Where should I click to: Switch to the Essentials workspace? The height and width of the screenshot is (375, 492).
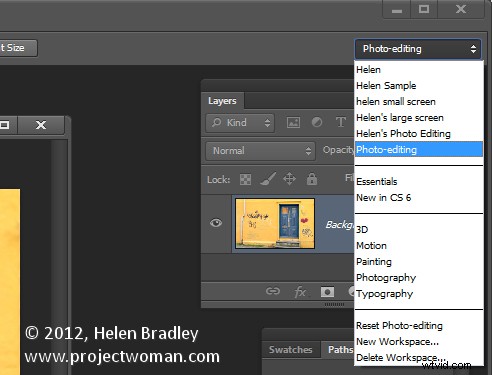[419, 181]
